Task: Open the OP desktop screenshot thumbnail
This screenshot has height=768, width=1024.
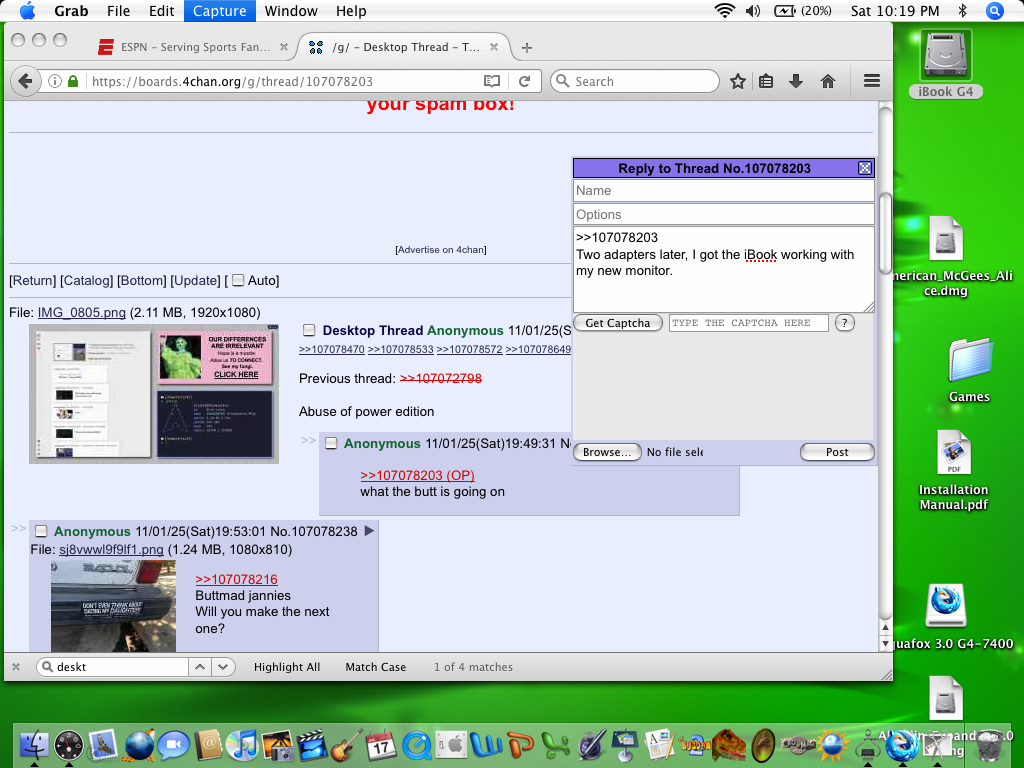Action: coord(154,394)
